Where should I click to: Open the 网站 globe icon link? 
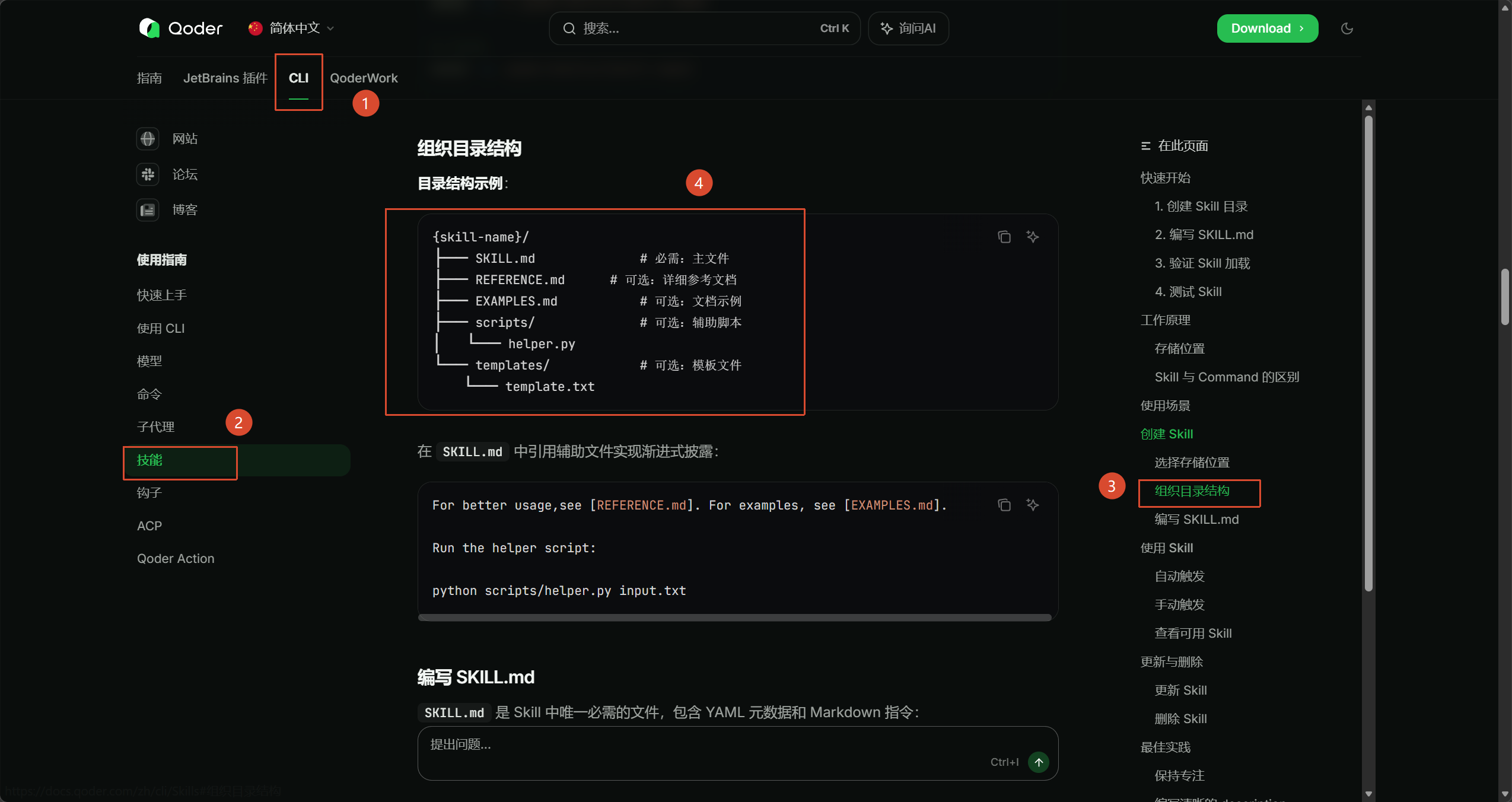148,139
